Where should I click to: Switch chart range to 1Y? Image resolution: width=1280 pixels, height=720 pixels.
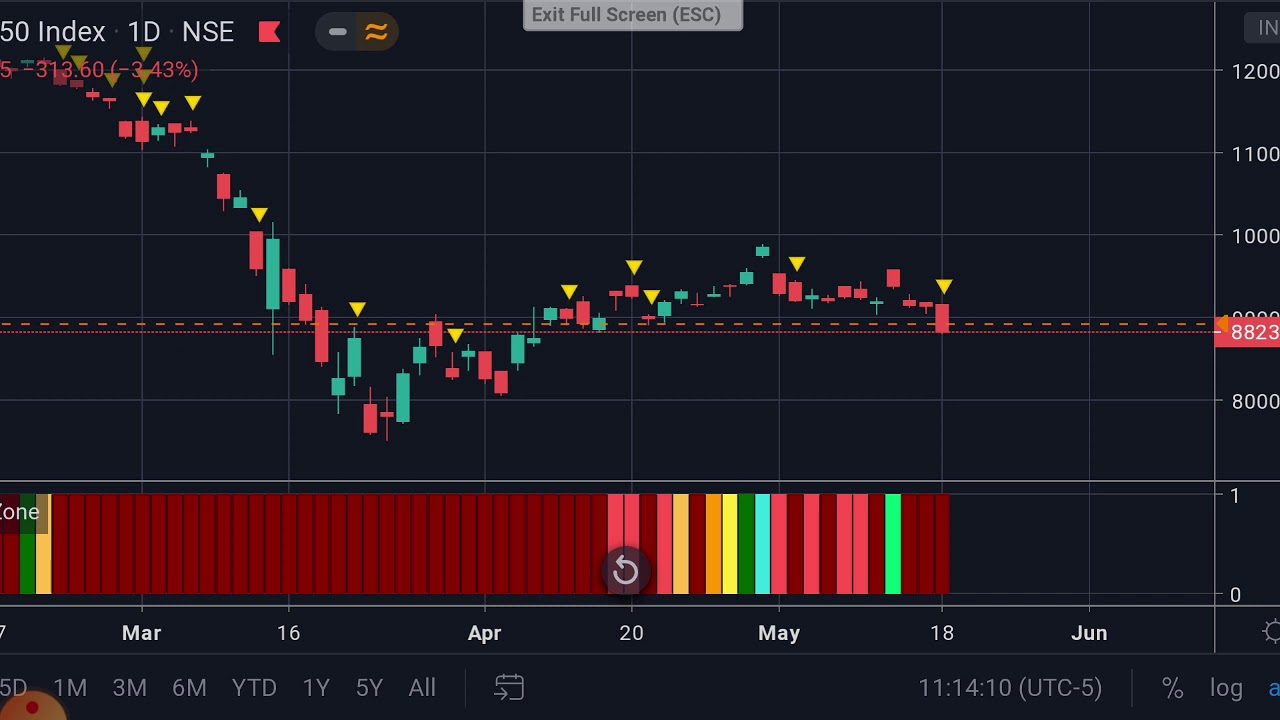point(316,688)
